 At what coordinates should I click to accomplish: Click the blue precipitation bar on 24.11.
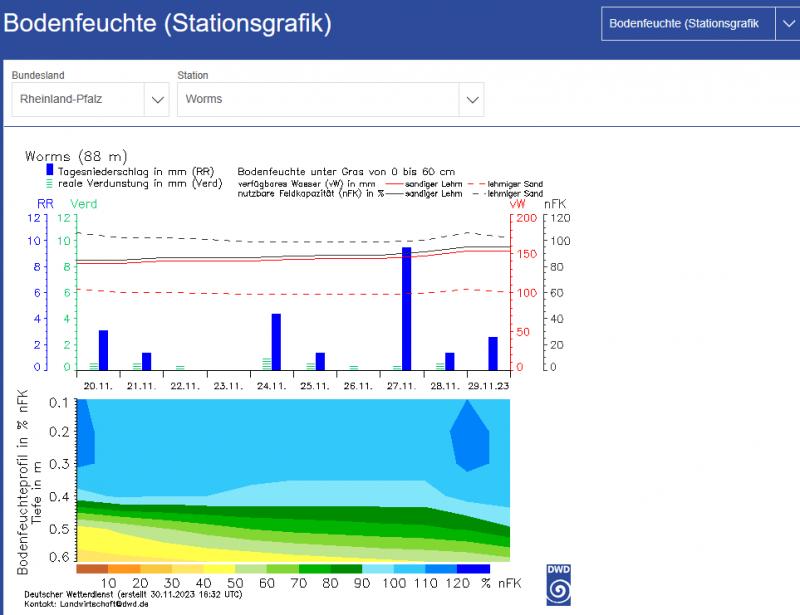click(x=276, y=342)
